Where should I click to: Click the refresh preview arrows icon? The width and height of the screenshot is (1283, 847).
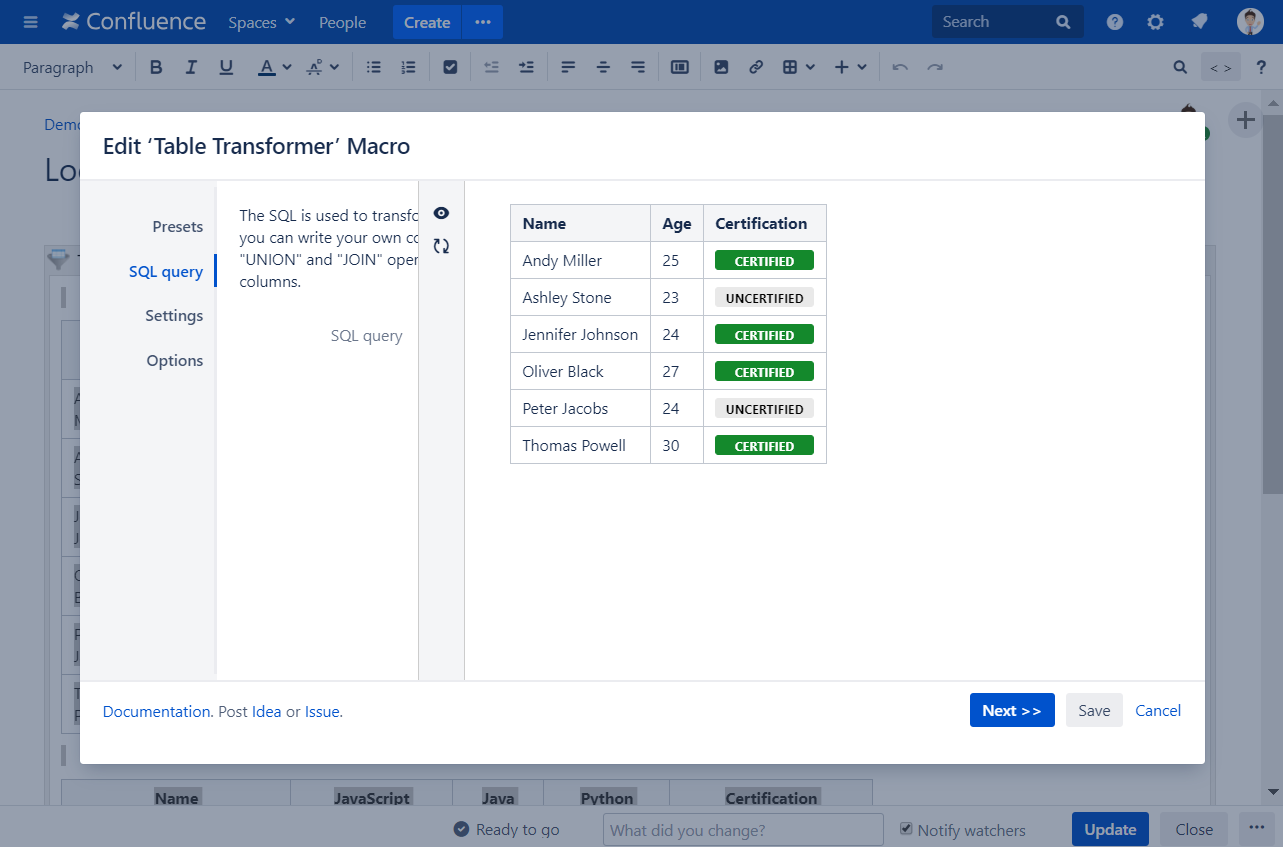[441, 246]
